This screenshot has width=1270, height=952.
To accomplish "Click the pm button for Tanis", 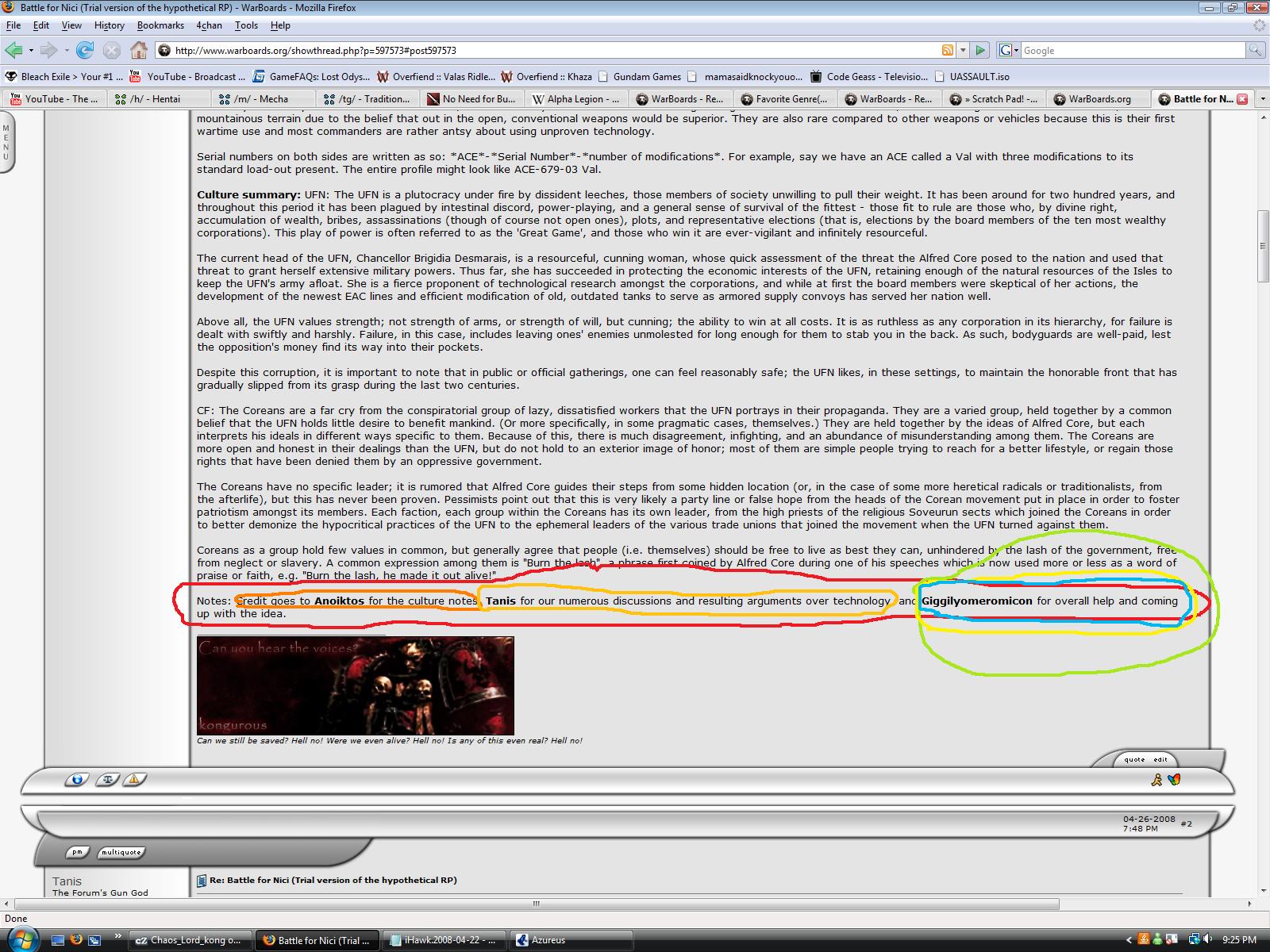I will (x=76, y=852).
